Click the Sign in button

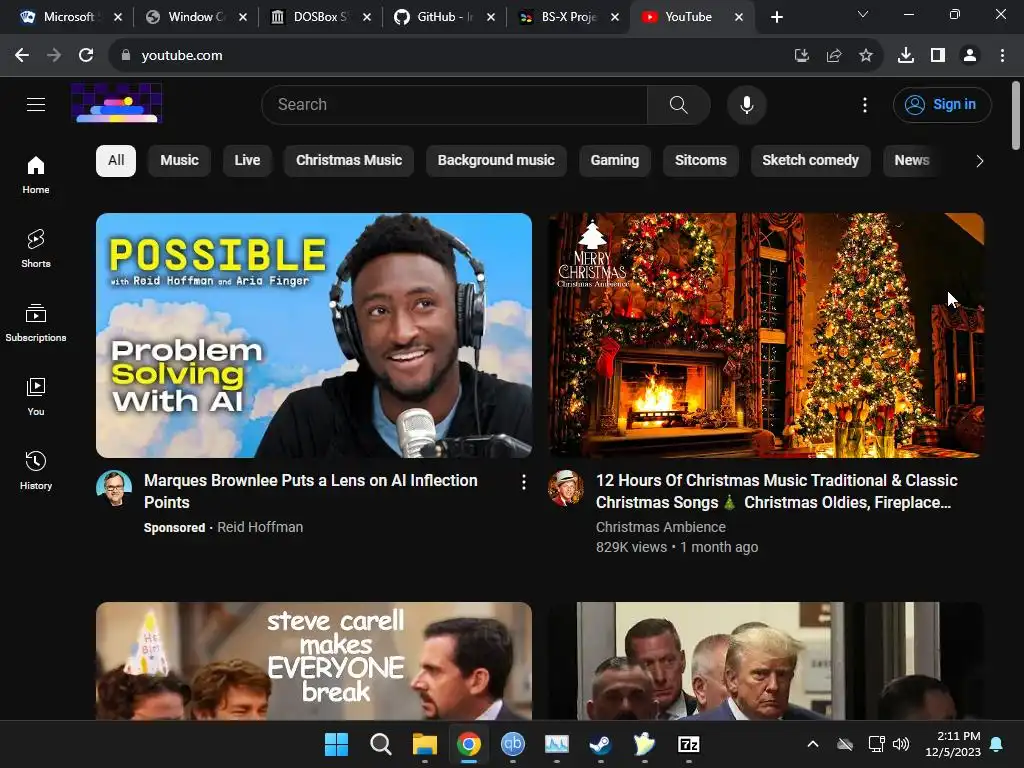942,104
